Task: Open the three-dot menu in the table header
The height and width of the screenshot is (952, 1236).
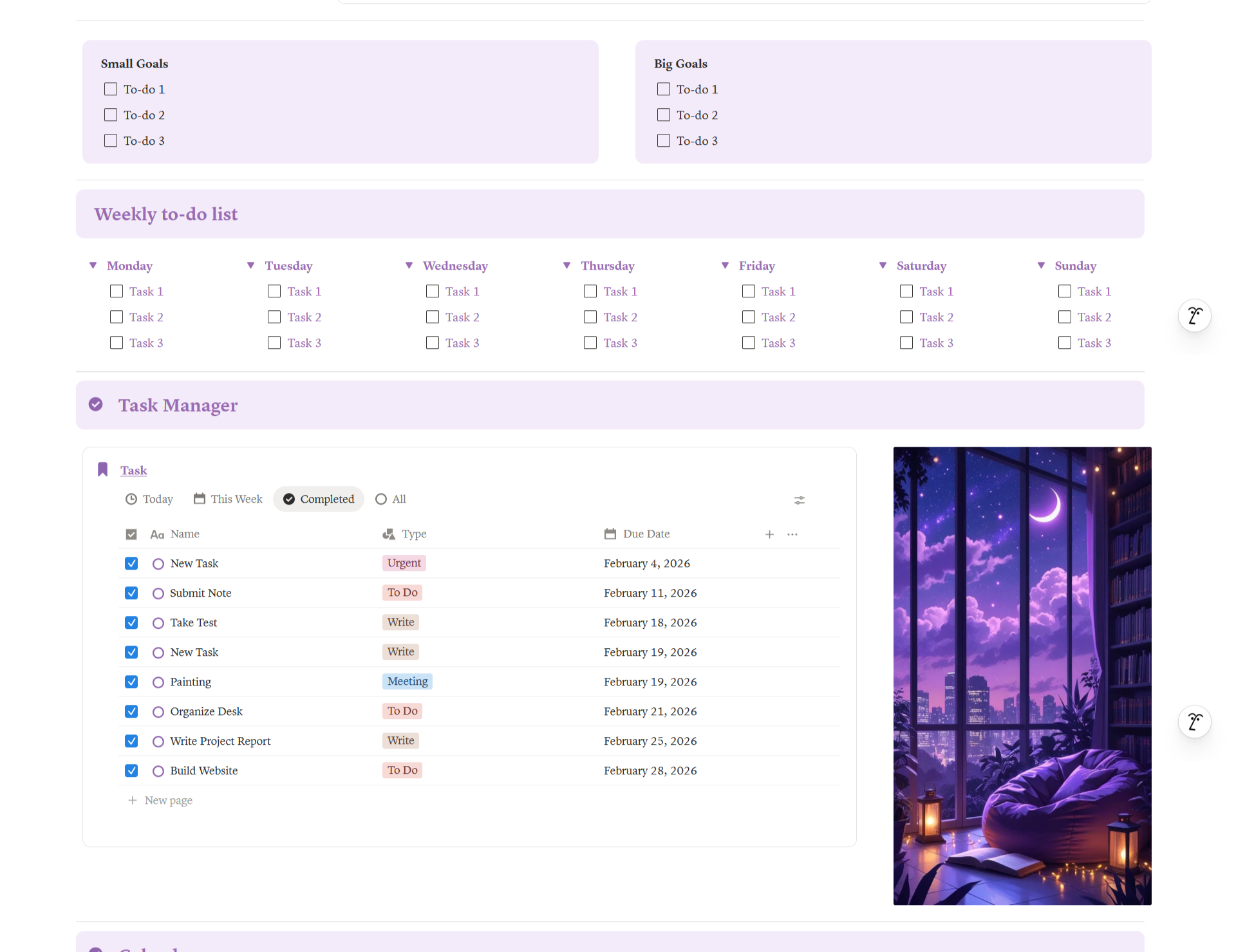Action: (x=792, y=534)
